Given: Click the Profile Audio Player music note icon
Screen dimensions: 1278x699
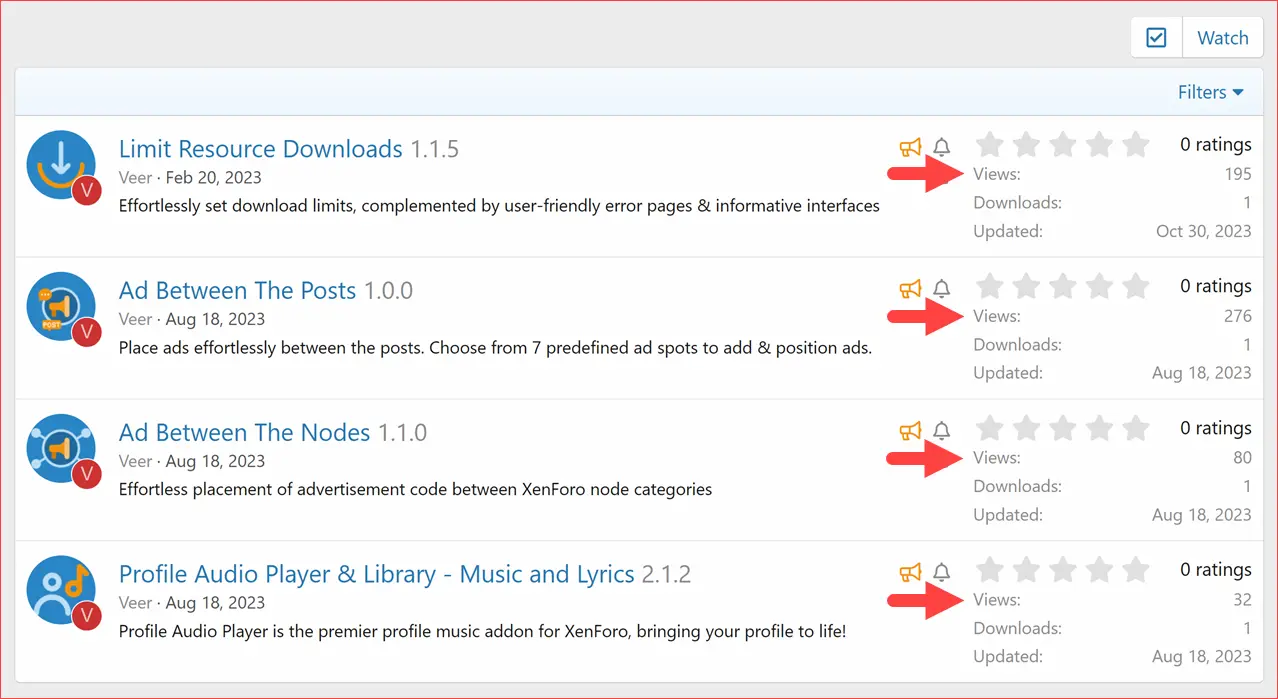Looking at the screenshot, I should click(62, 590).
